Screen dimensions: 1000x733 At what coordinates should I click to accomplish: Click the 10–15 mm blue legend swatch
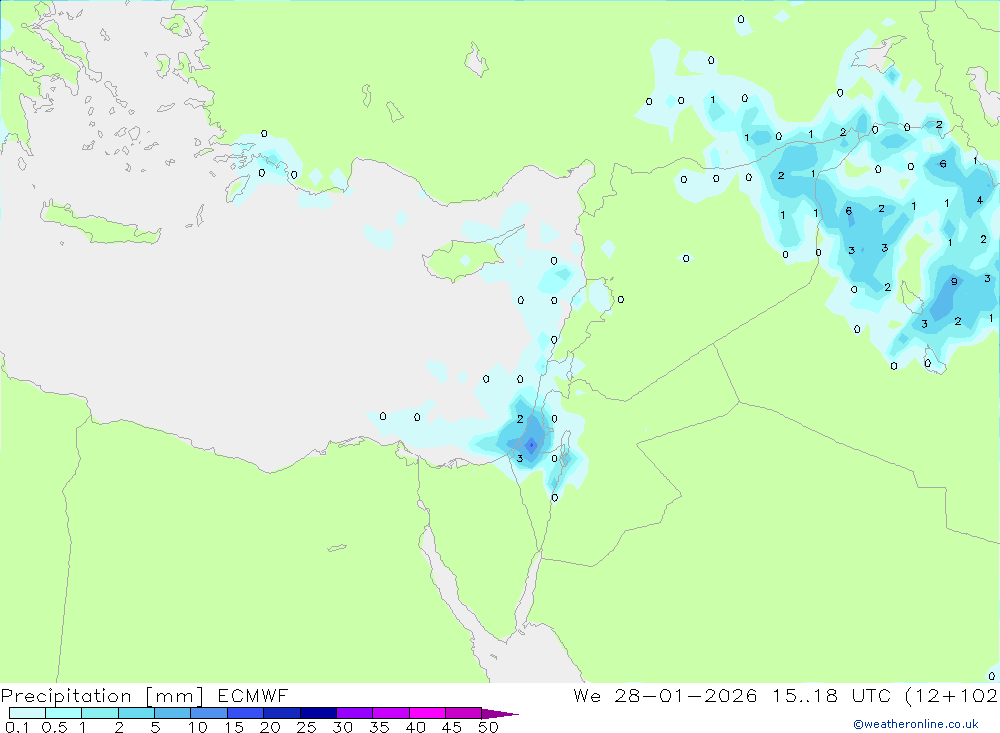pyautogui.click(x=209, y=713)
